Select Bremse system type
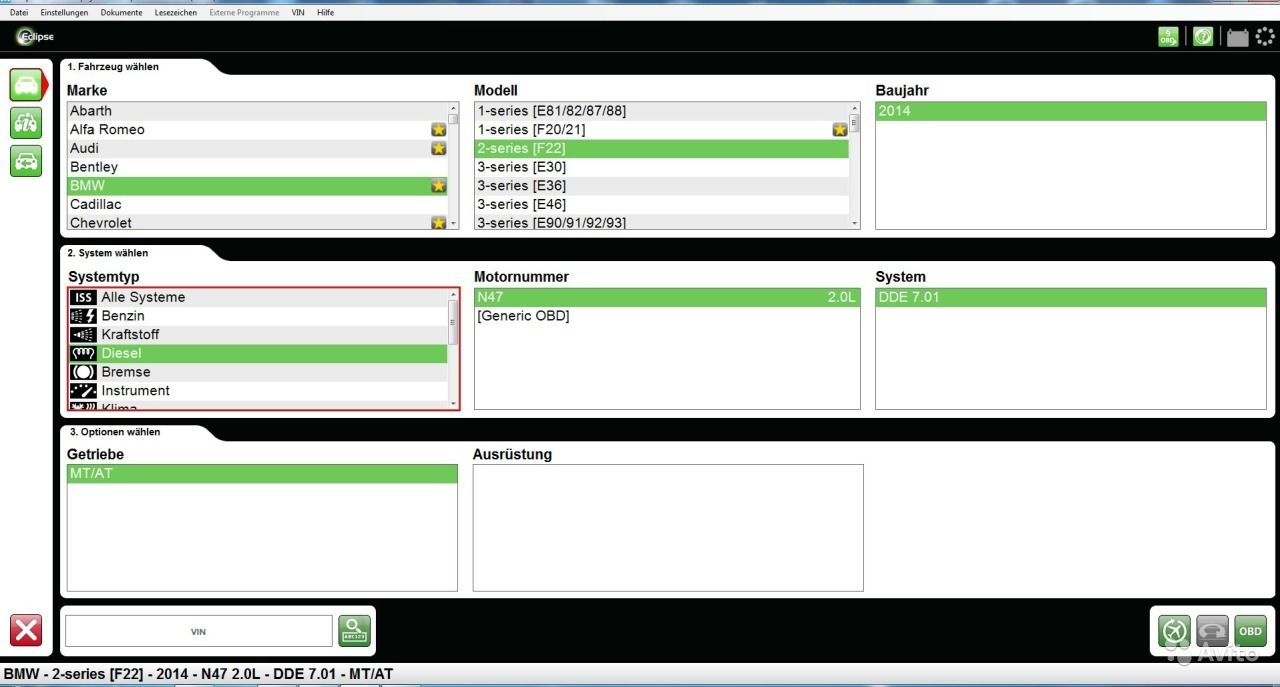Image resolution: width=1280 pixels, height=687 pixels. [258, 372]
